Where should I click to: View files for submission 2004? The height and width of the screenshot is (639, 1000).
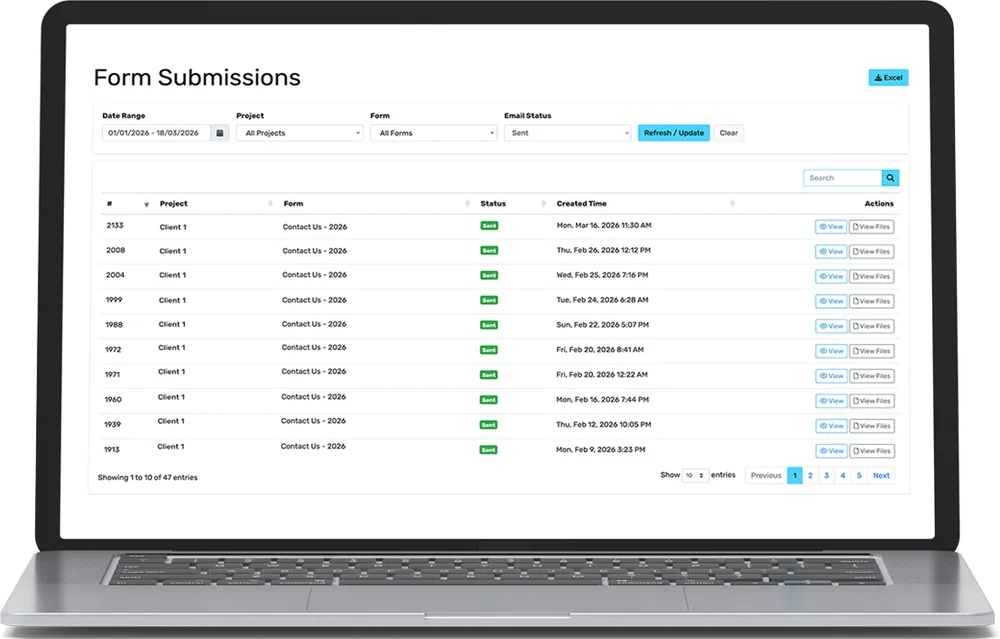pyautogui.click(x=871, y=277)
